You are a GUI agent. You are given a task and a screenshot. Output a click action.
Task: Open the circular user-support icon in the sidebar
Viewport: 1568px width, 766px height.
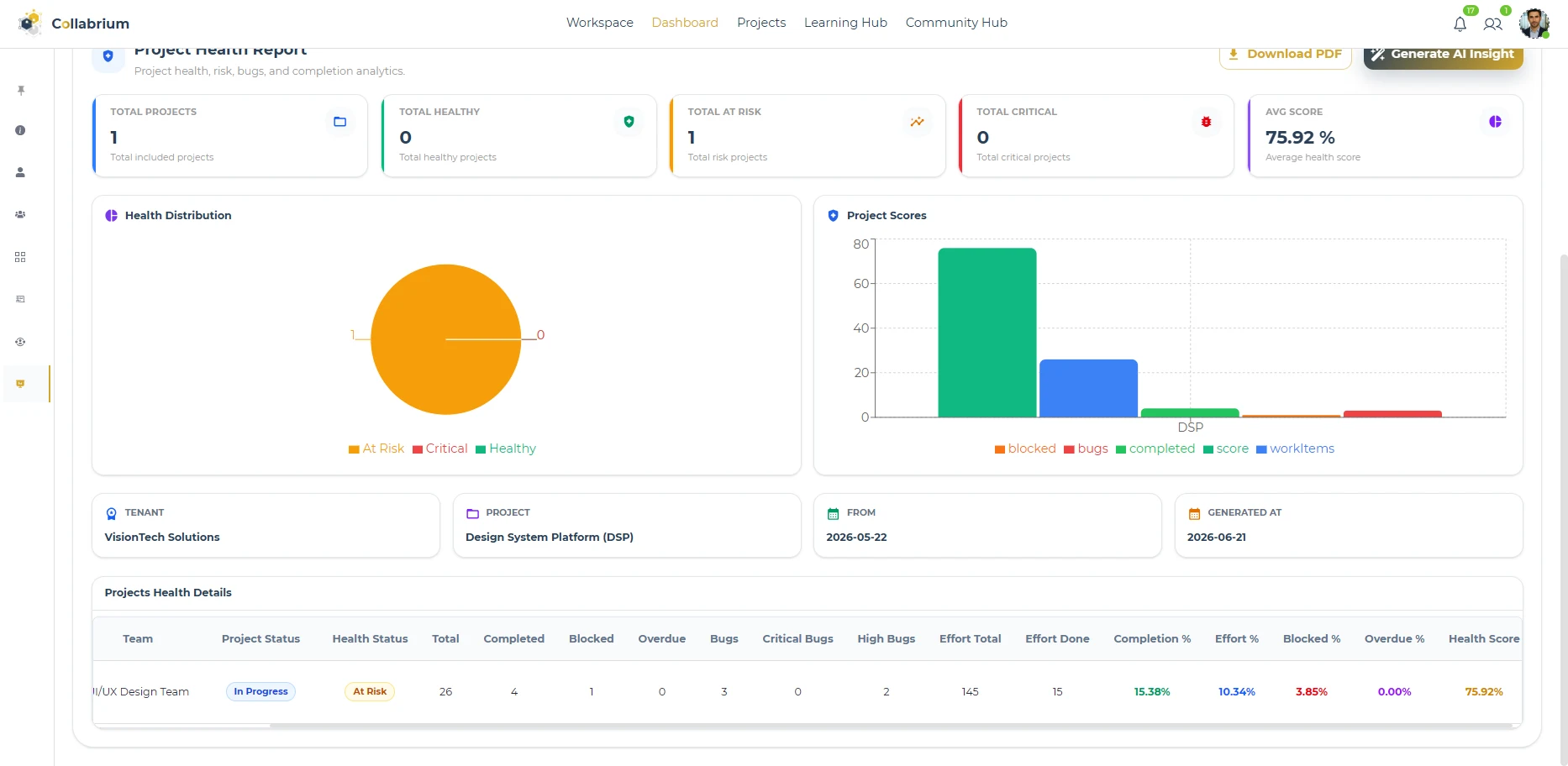tap(20, 342)
